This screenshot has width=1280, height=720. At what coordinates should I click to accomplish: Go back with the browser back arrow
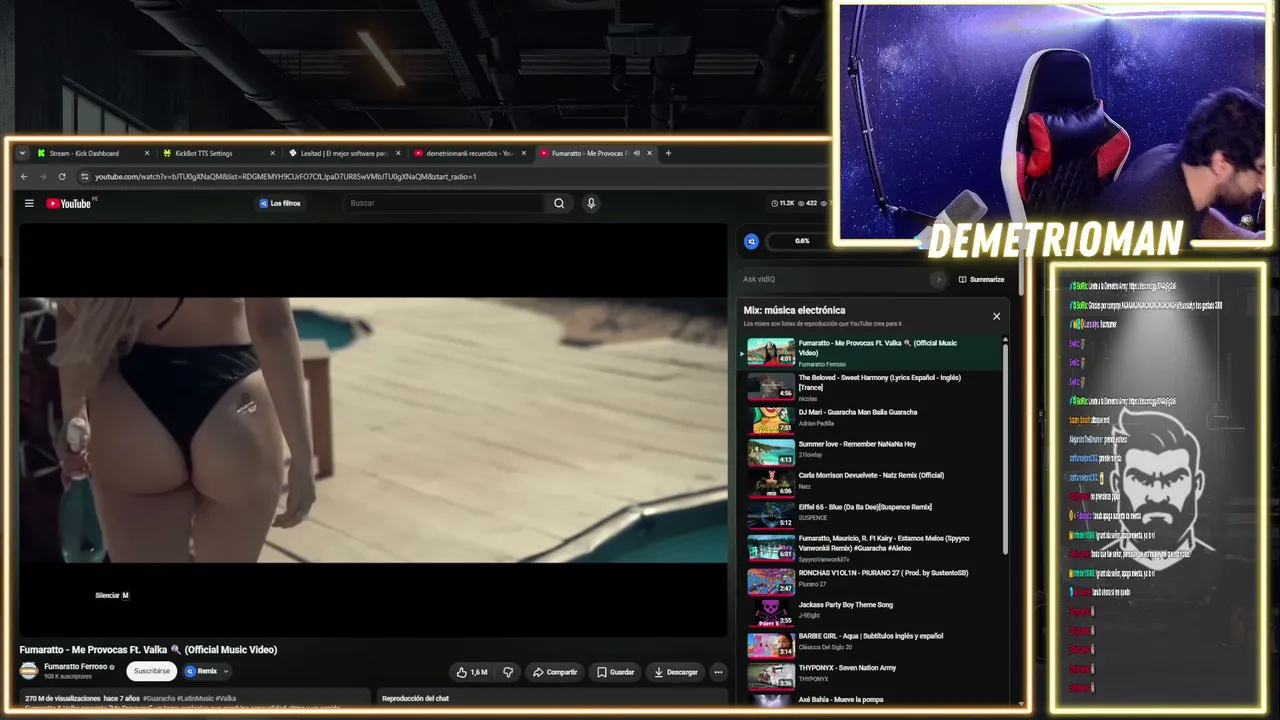[x=24, y=176]
